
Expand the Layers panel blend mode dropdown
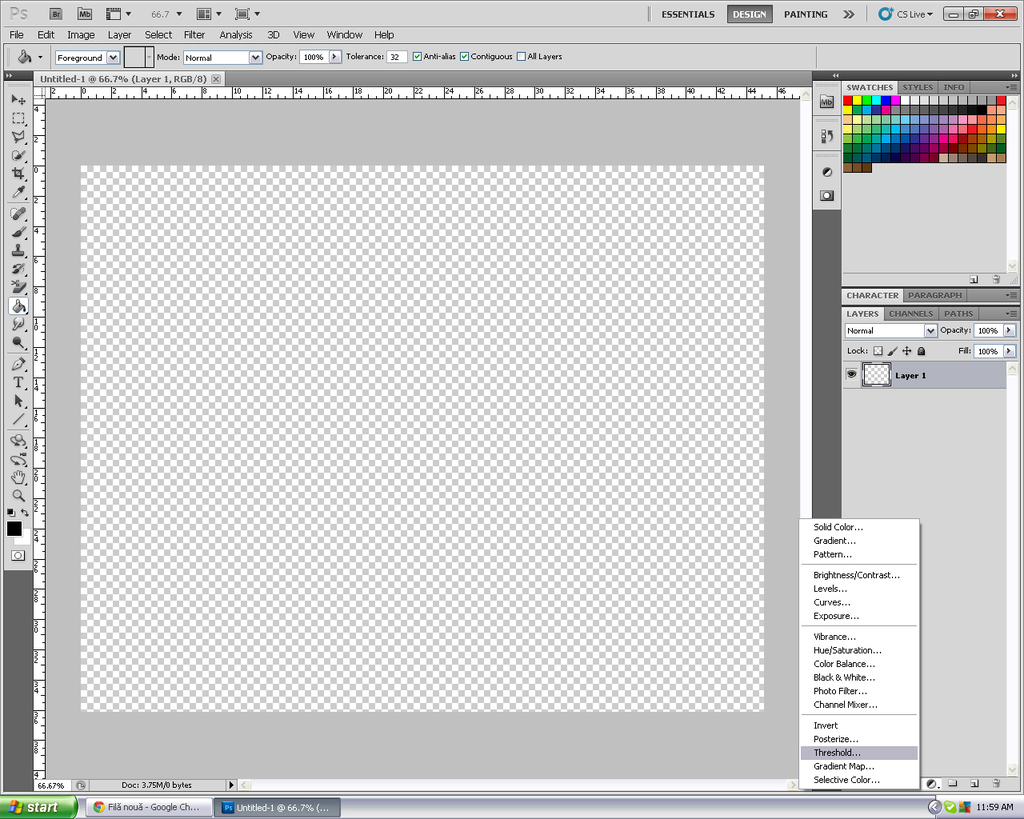click(x=890, y=331)
